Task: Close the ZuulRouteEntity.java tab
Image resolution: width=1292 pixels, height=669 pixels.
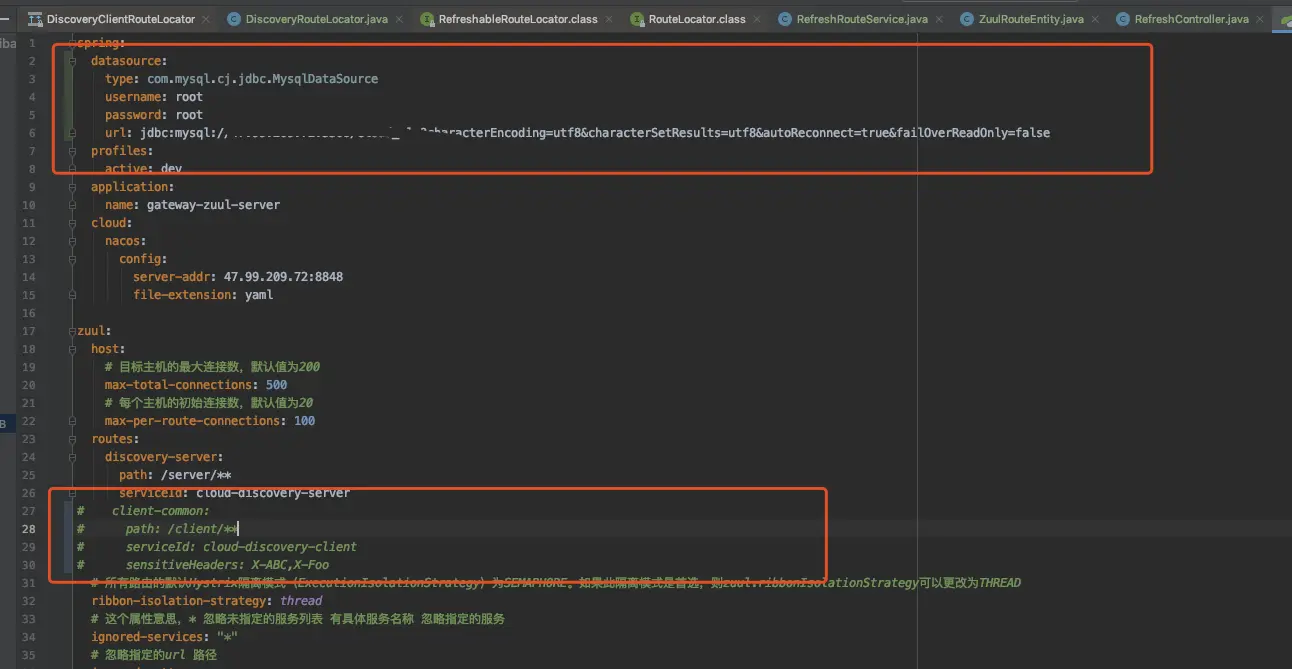Action: coord(1095,19)
